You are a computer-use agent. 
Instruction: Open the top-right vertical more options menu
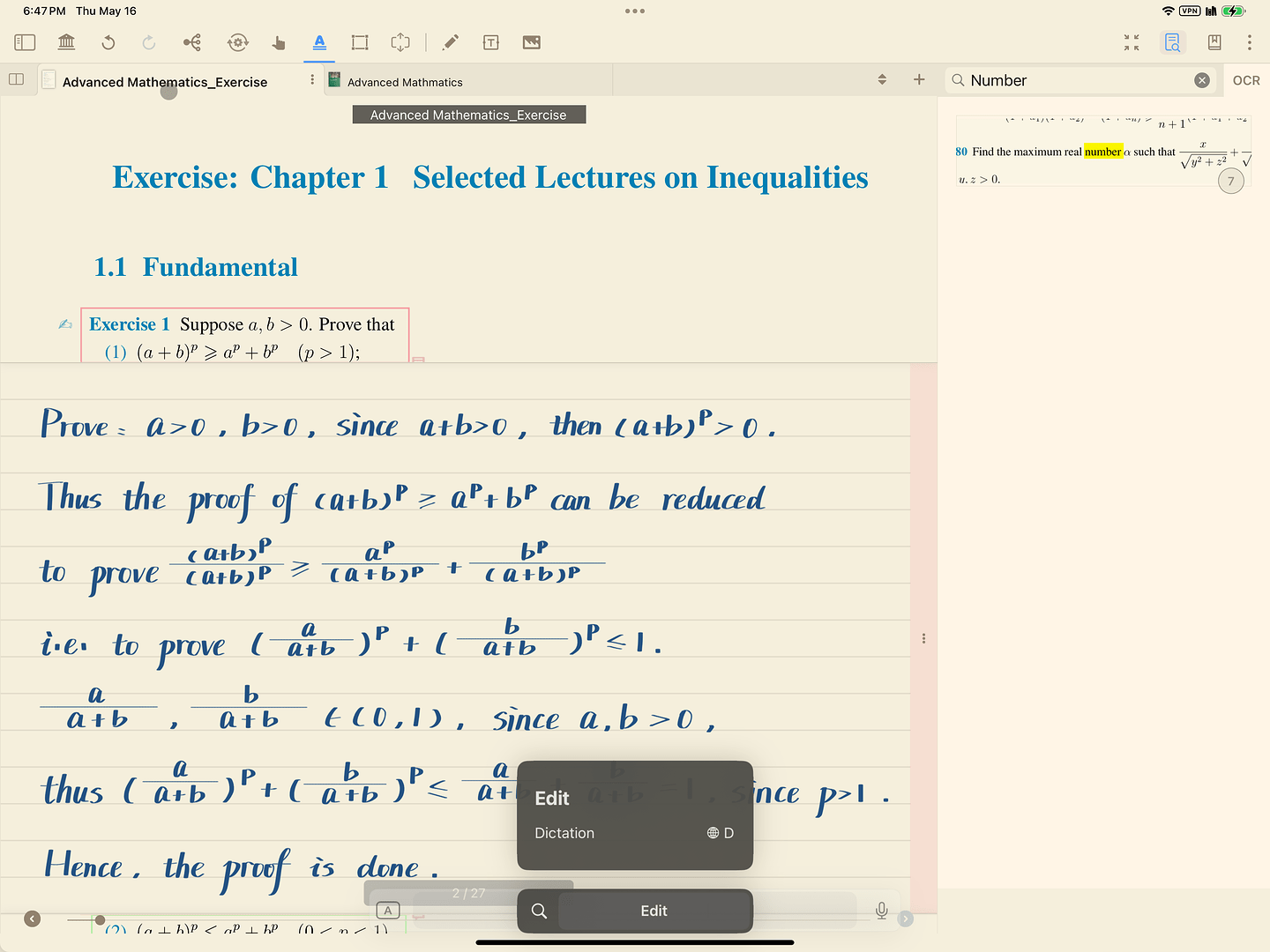pos(1250,42)
